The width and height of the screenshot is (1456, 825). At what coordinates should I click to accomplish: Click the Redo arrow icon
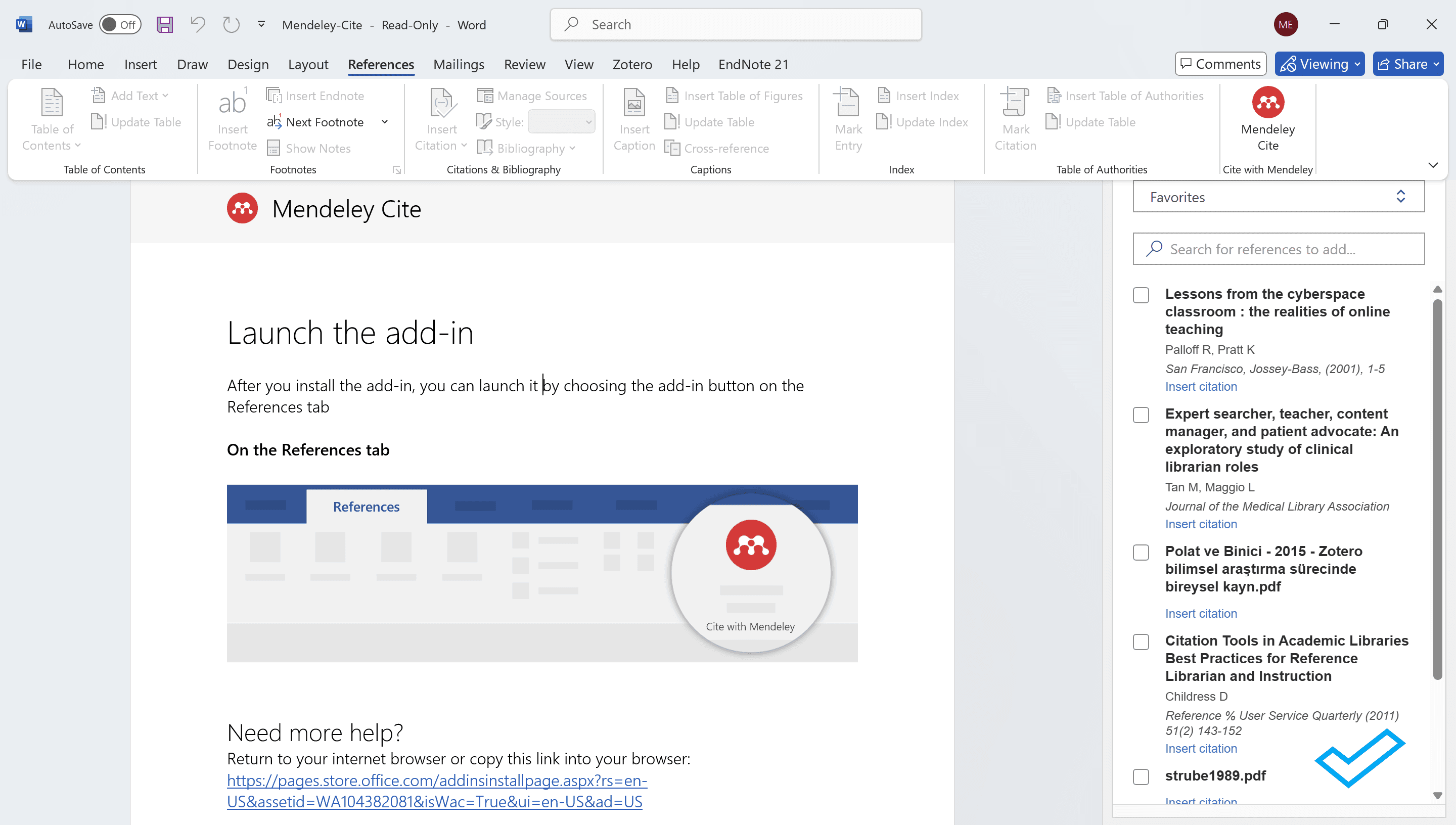pos(231,24)
